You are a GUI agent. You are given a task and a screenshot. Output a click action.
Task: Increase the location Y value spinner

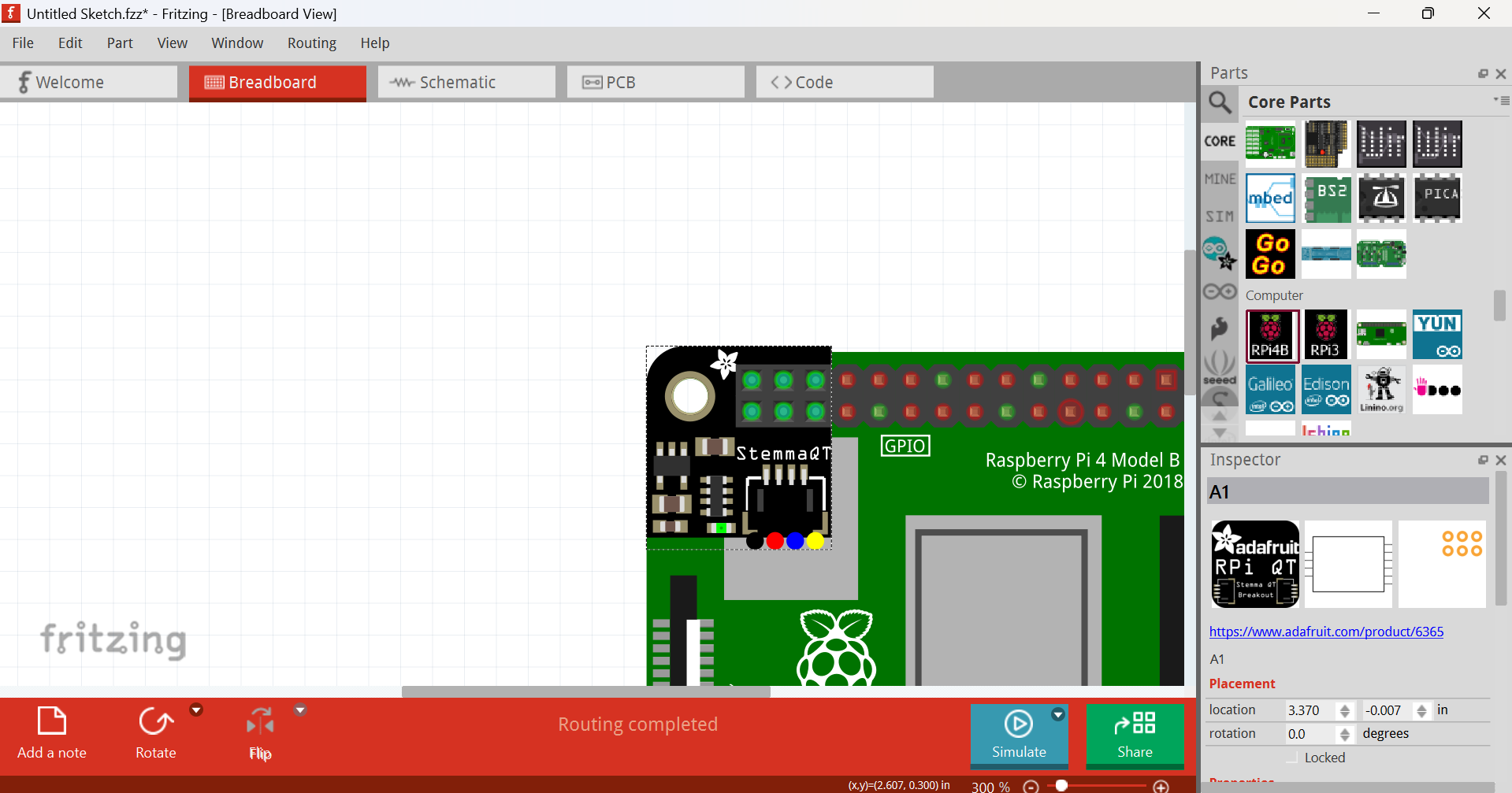pos(1421,706)
